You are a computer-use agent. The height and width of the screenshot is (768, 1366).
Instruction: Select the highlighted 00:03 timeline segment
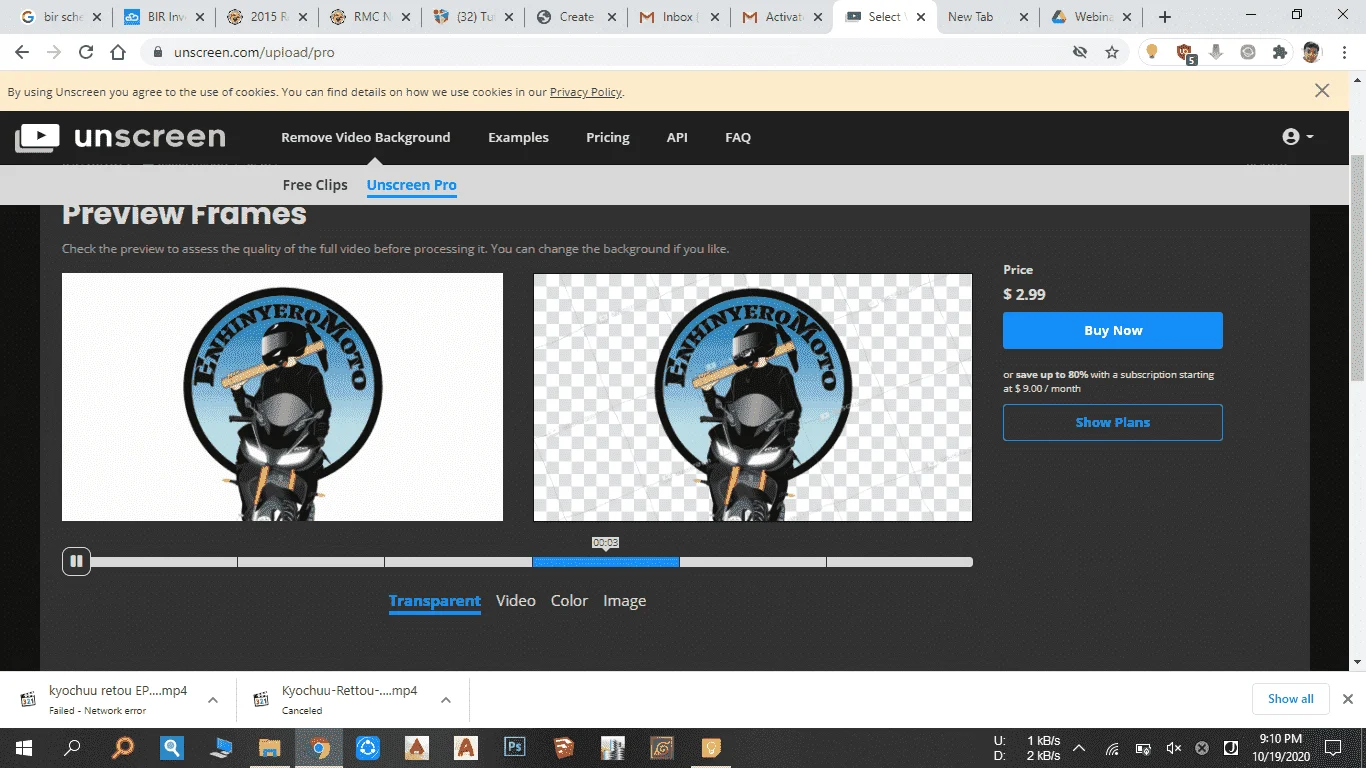tap(606, 562)
